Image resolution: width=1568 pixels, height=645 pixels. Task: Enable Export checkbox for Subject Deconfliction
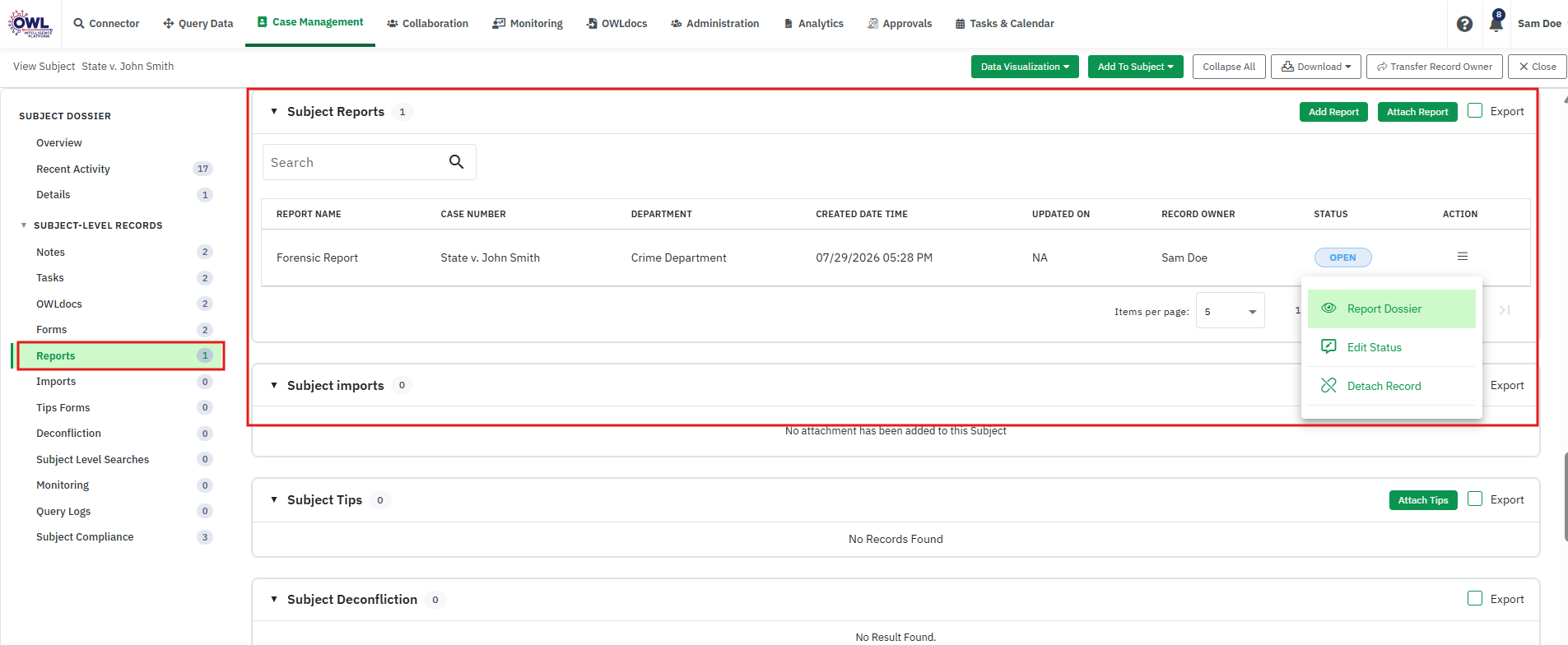[x=1475, y=598]
